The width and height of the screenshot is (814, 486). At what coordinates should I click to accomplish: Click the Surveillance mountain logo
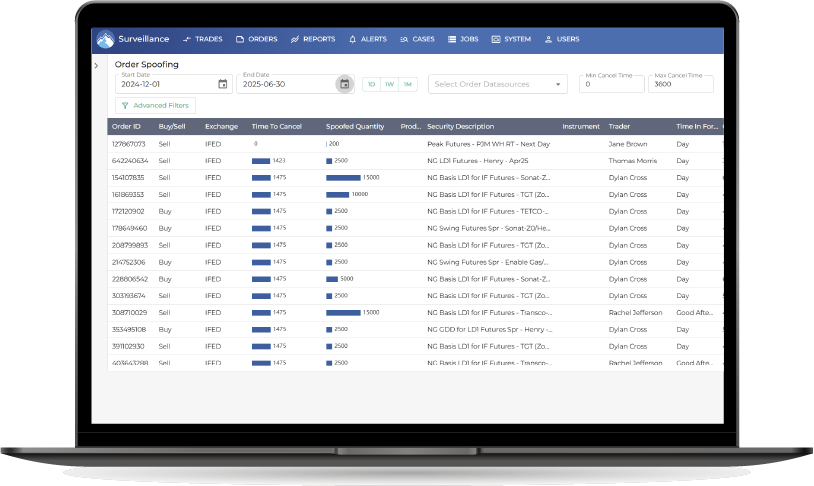click(x=104, y=40)
